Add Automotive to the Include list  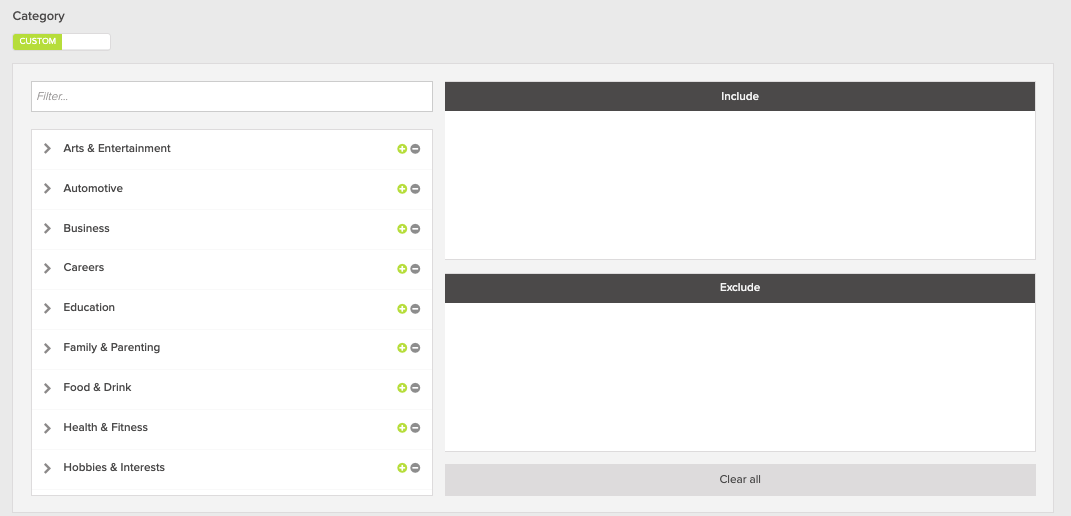pos(402,189)
